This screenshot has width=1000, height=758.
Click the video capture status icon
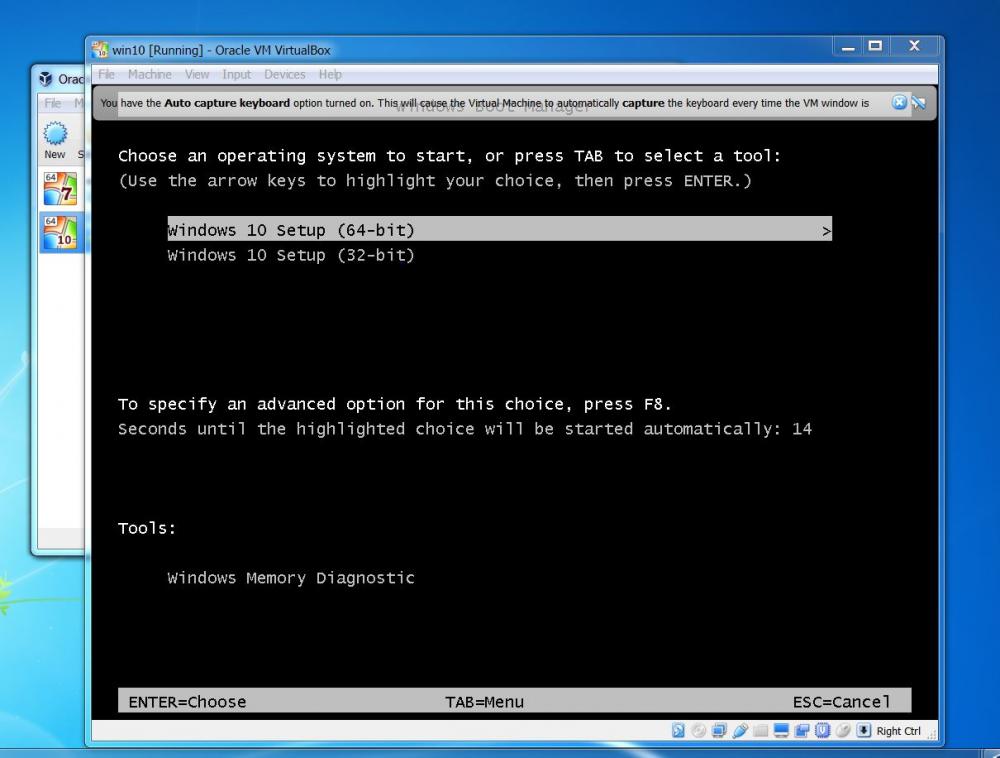802,731
